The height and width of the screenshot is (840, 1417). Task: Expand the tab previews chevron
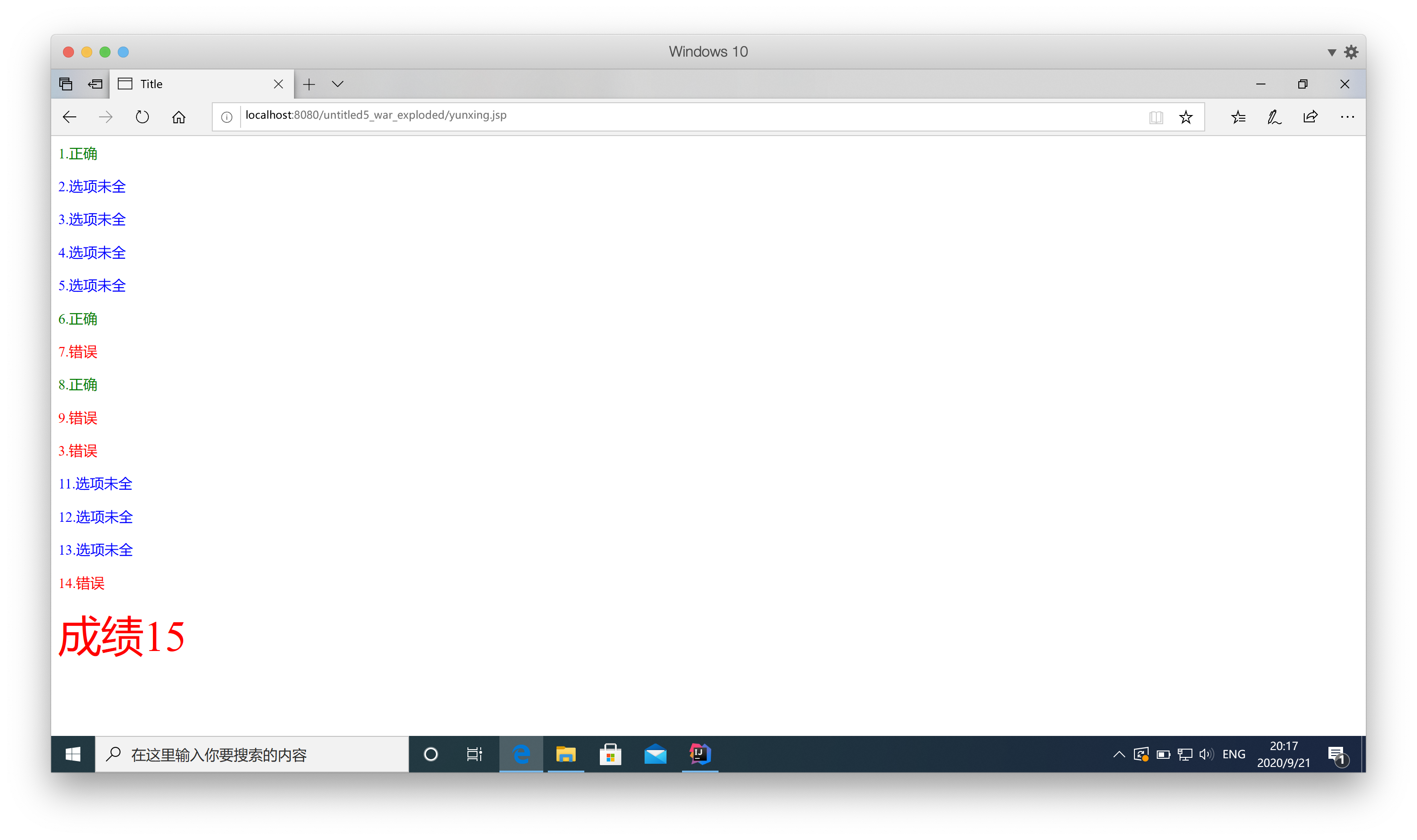[x=338, y=84]
